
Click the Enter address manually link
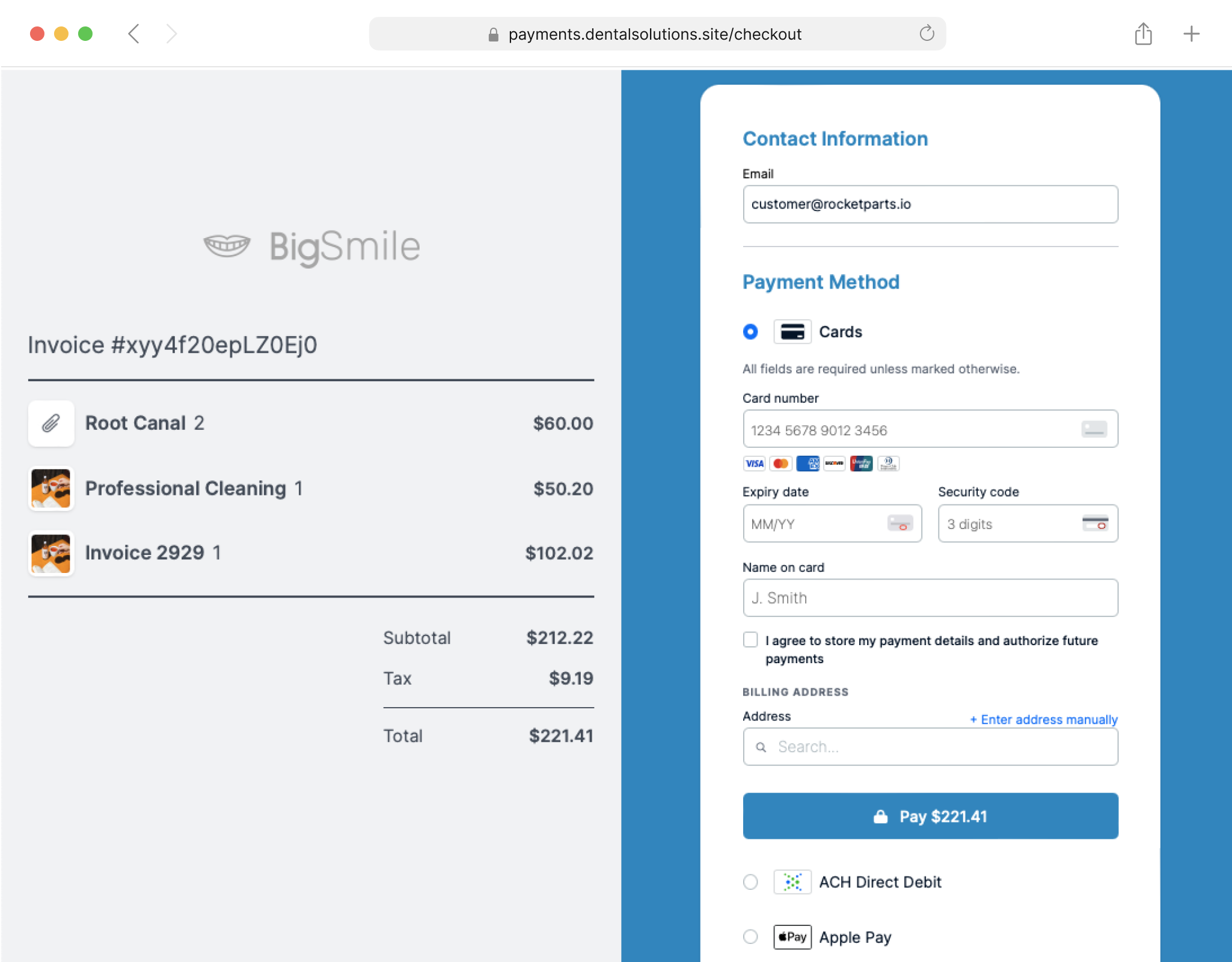pos(1044,720)
